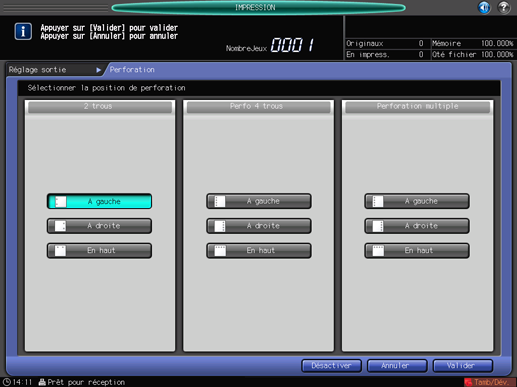Click the red Tamb/Dév. indicator
This screenshot has width=517, height=387.
click(x=490, y=382)
